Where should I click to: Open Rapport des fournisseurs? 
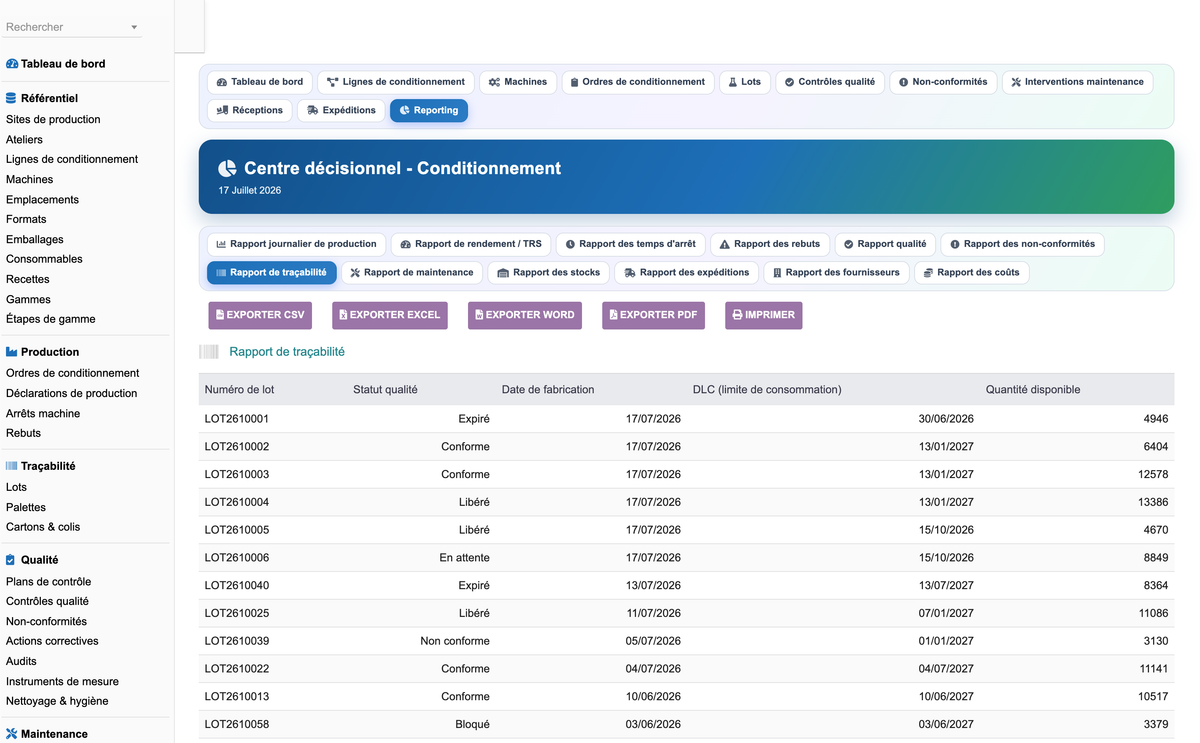837,272
